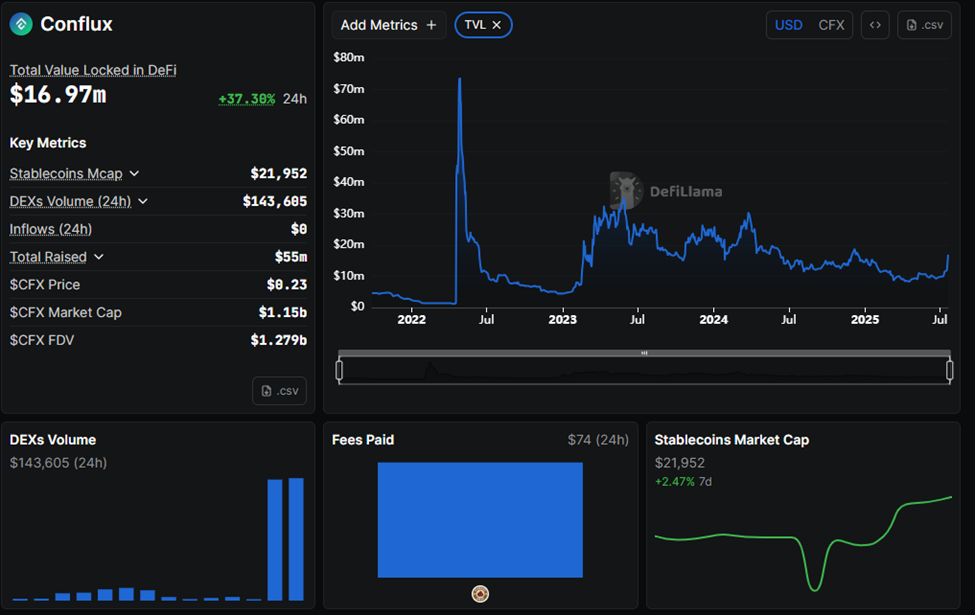Click the left handle of the range slider
The width and height of the screenshot is (975, 615).
point(339,370)
